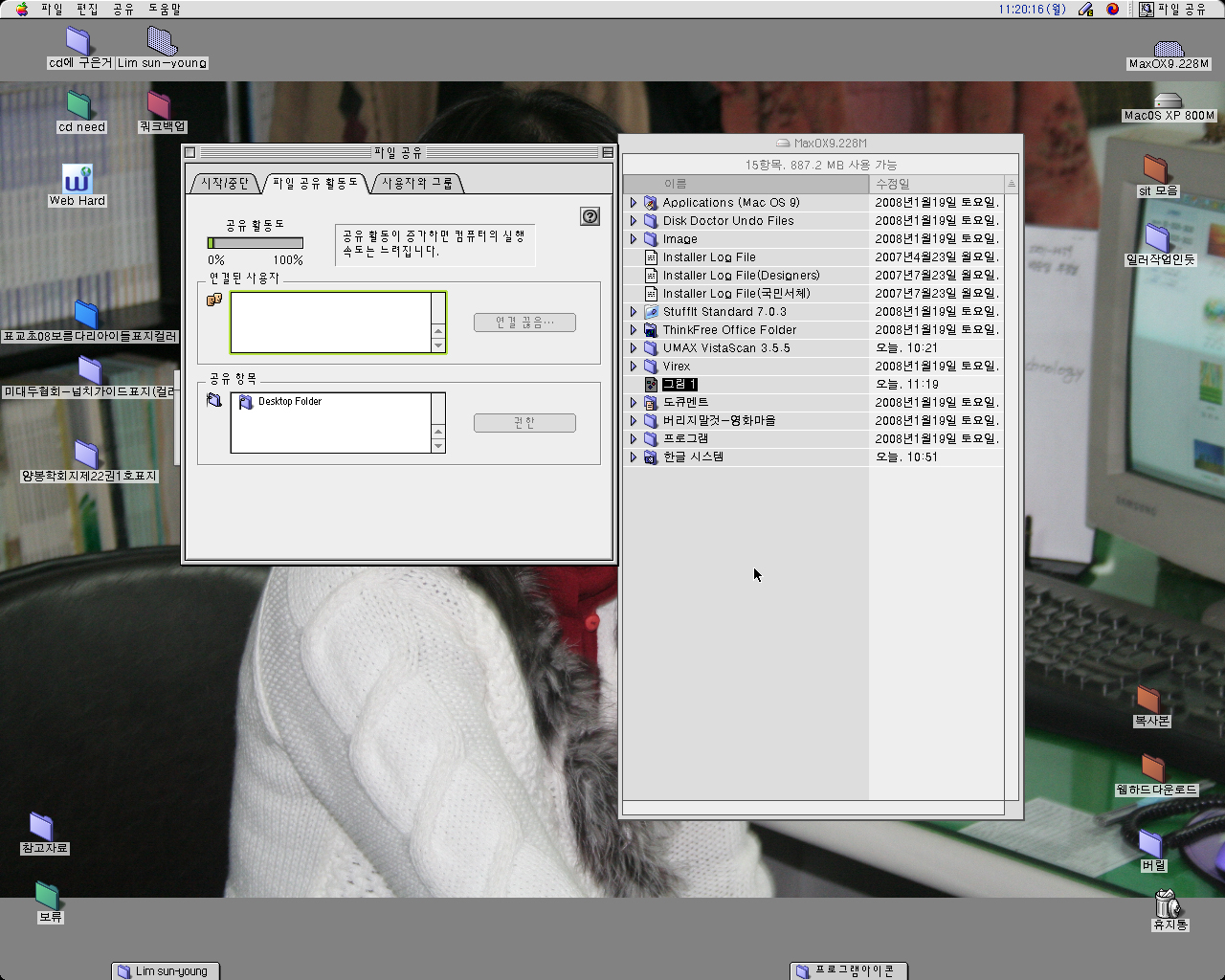
Task: Select the 그림 1 file icon
Action: [x=651, y=384]
